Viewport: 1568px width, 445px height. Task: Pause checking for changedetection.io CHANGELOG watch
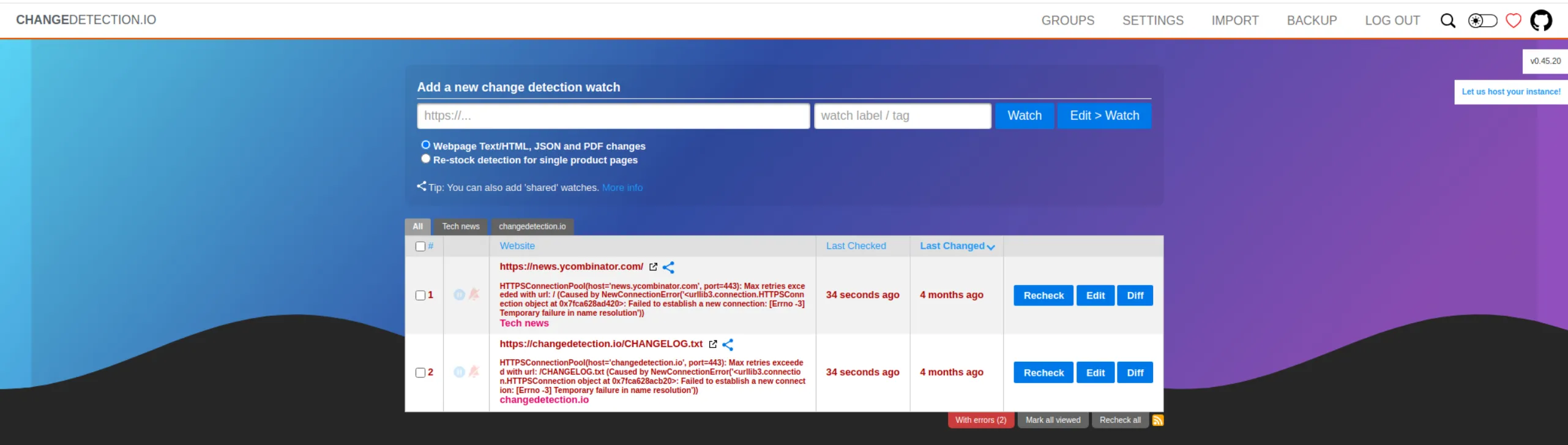(459, 372)
